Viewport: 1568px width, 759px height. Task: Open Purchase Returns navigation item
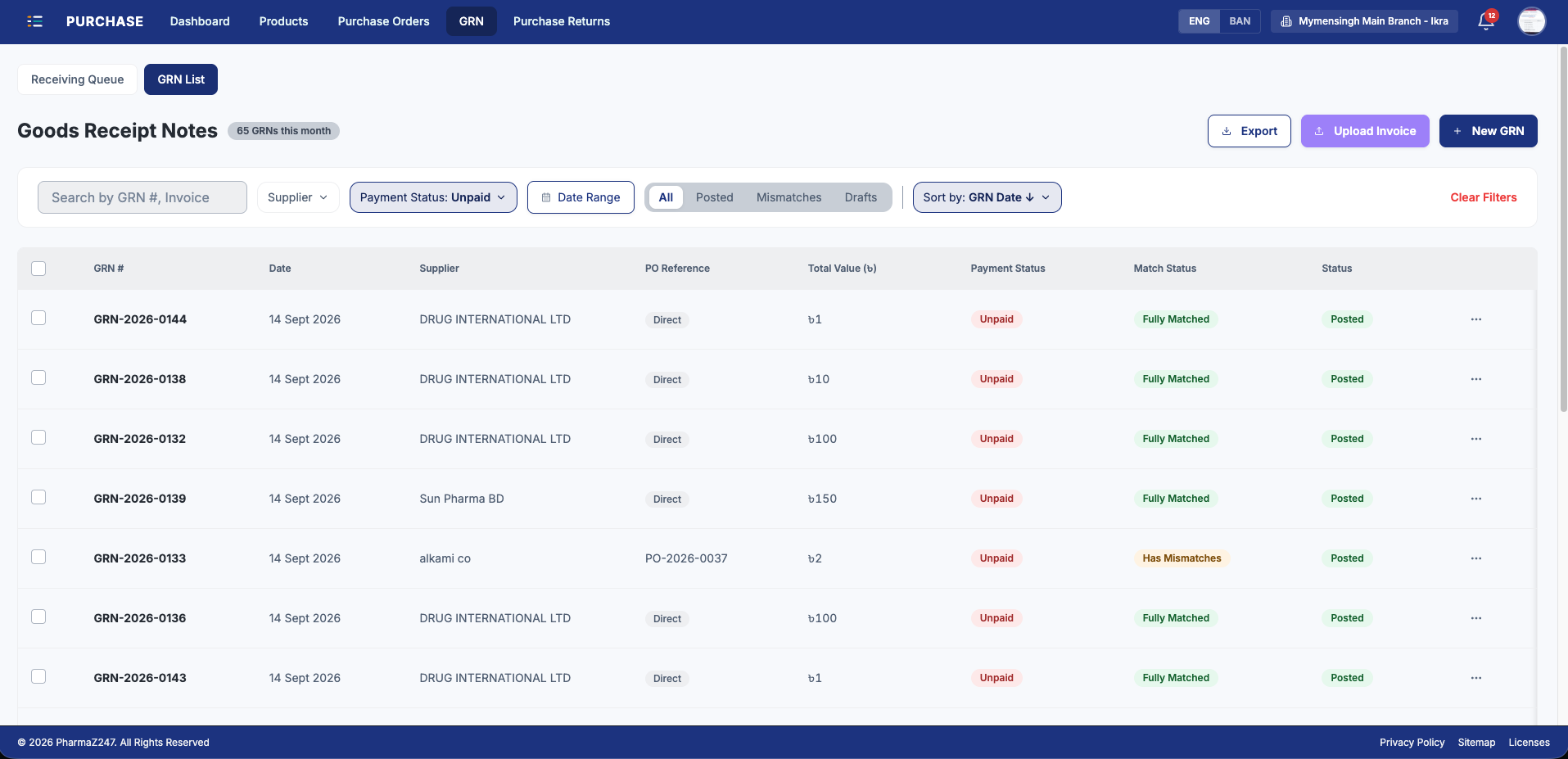(x=562, y=21)
